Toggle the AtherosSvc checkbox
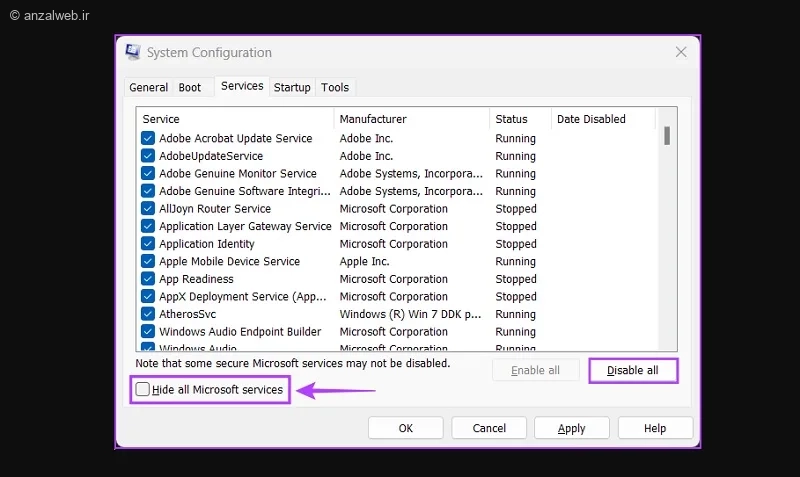This screenshot has width=800, height=477. 147,314
